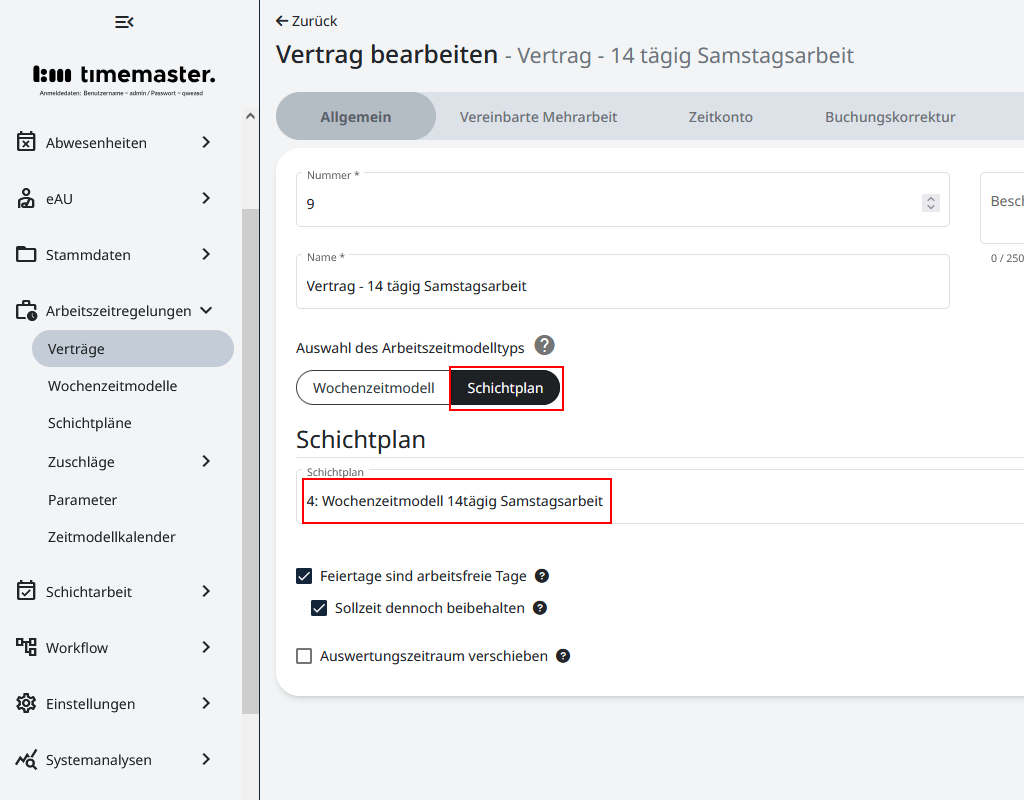
Task: Select the Wochenzeitmodell type button
Action: coord(373,388)
